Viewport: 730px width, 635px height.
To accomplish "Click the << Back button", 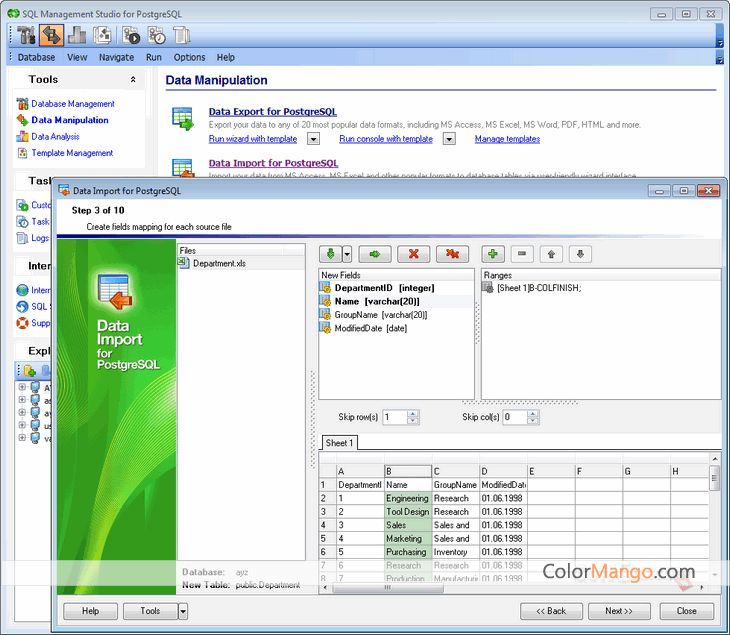I will point(551,611).
